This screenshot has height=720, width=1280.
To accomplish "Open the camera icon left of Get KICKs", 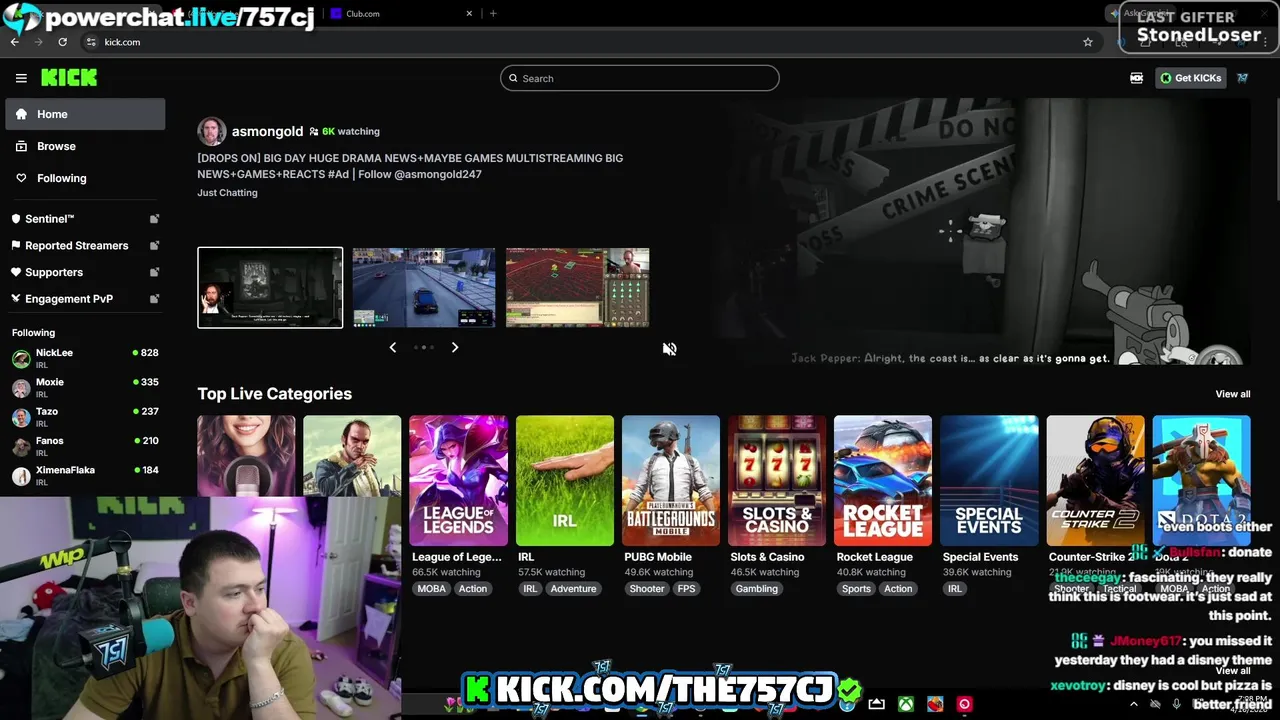I will (1137, 78).
